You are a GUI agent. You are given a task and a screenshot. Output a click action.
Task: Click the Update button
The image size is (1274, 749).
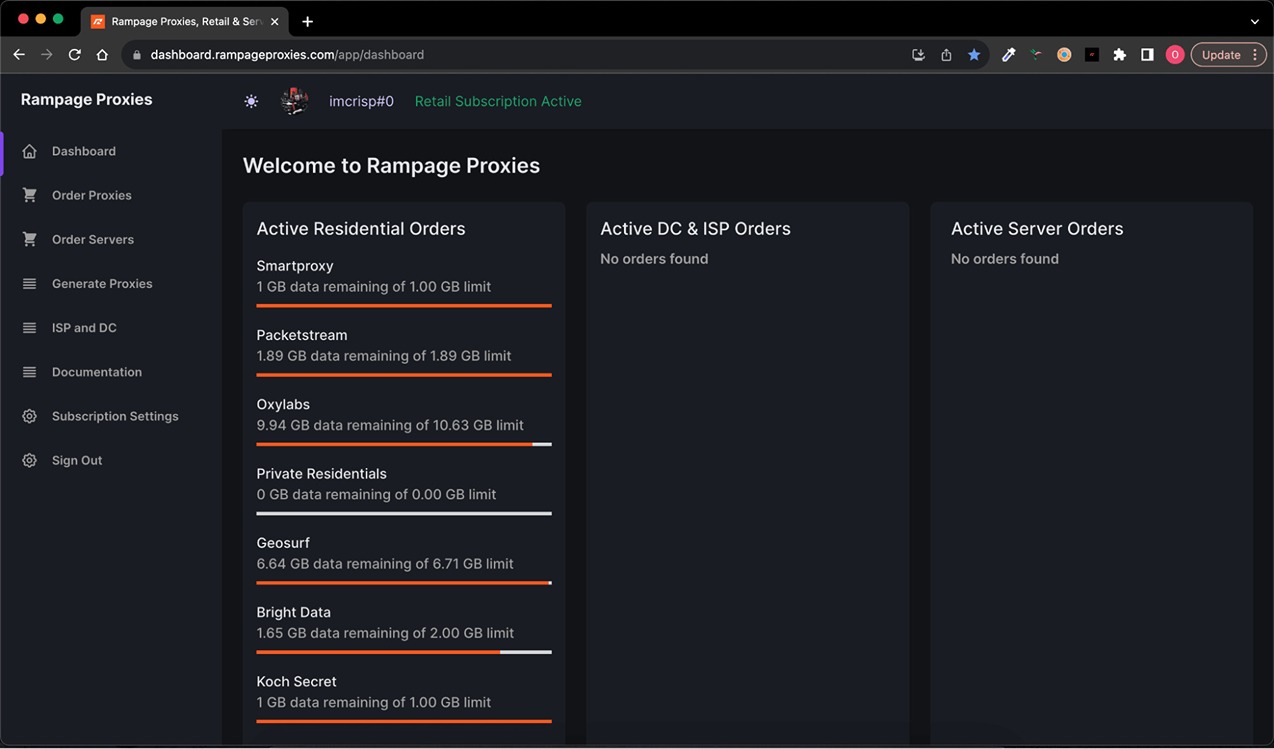(1221, 54)
